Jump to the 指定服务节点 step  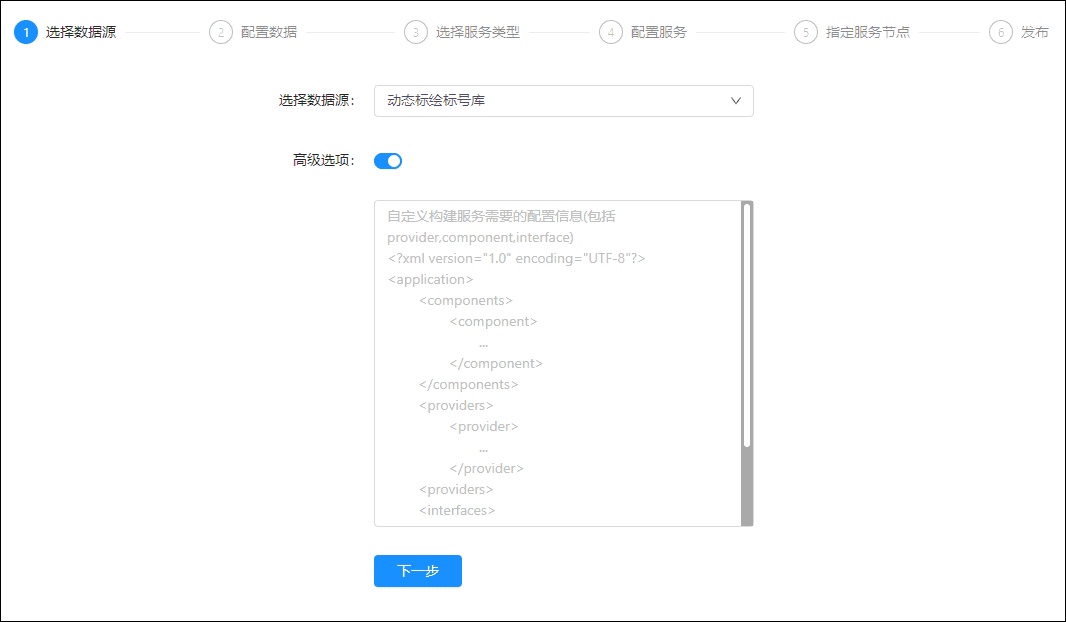coord(868,32)
